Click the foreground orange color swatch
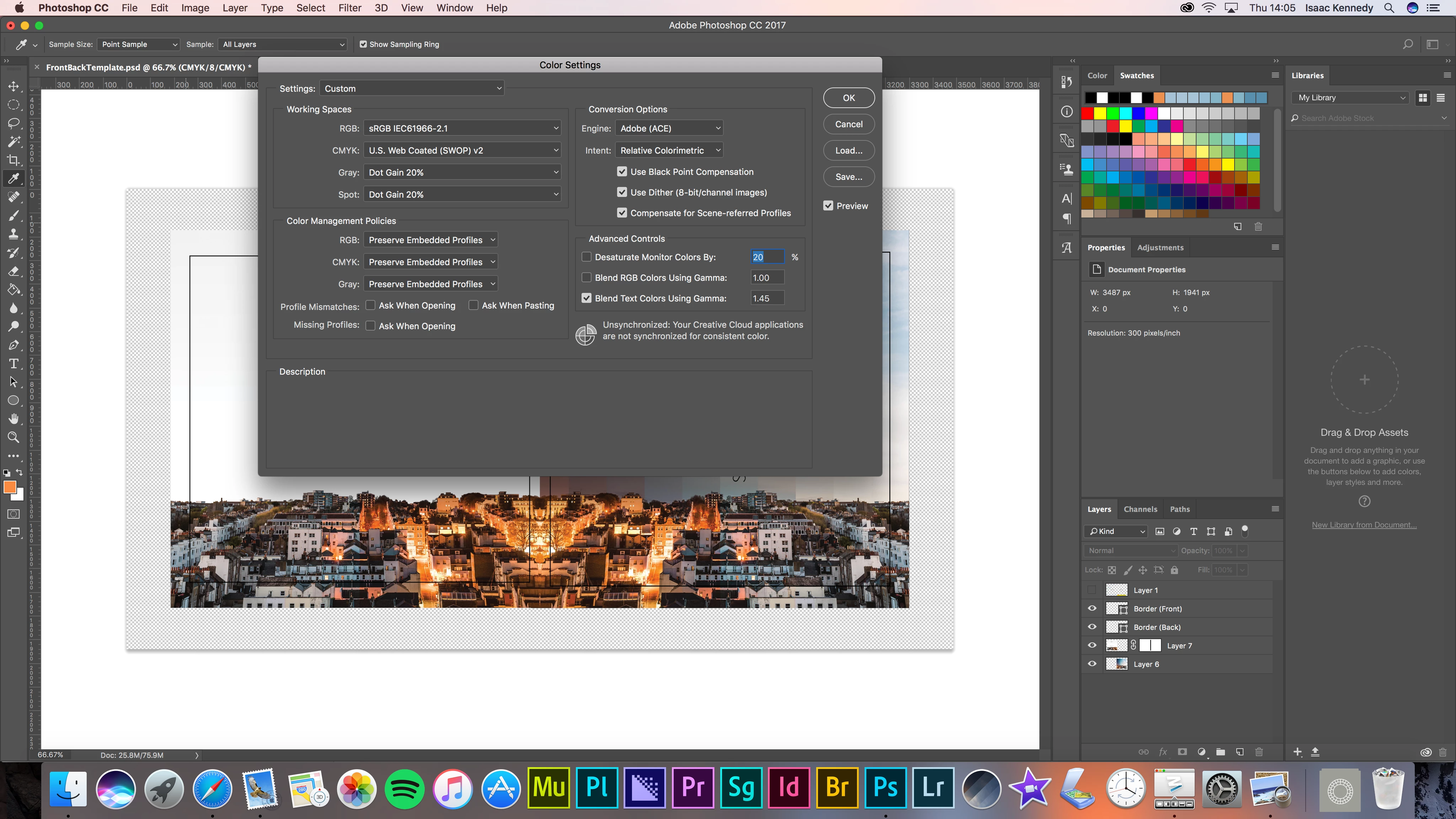 point(10,487)
